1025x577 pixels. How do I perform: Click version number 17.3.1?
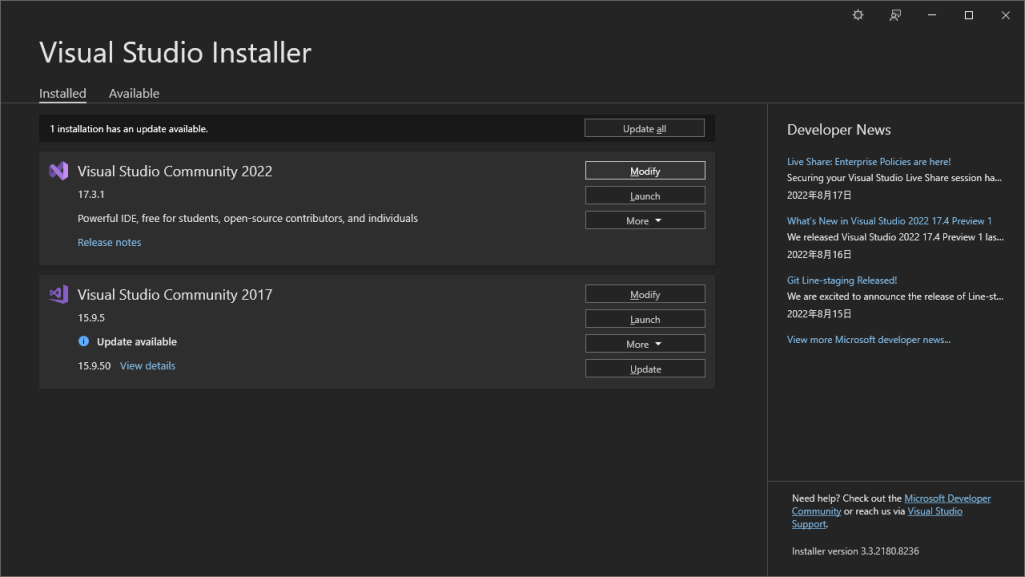click(x=91, y=194)
